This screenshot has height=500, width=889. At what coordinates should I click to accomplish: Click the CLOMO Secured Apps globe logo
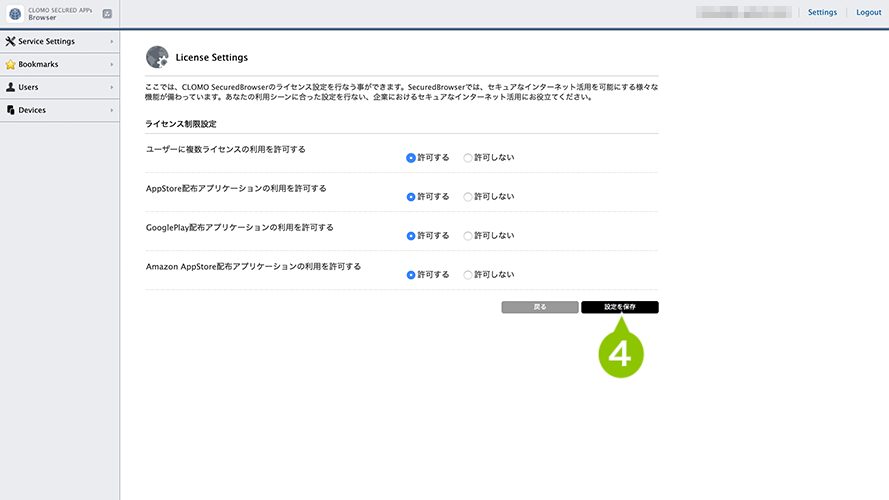pos(15,14)
